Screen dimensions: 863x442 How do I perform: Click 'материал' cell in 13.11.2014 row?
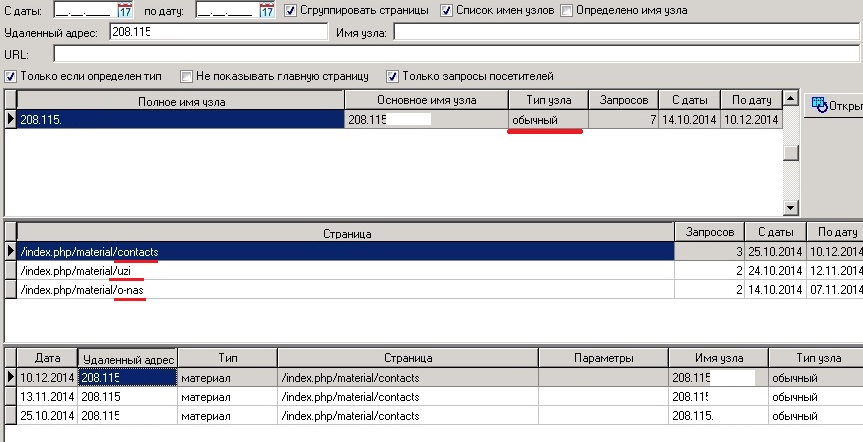(x=227, y=397)
